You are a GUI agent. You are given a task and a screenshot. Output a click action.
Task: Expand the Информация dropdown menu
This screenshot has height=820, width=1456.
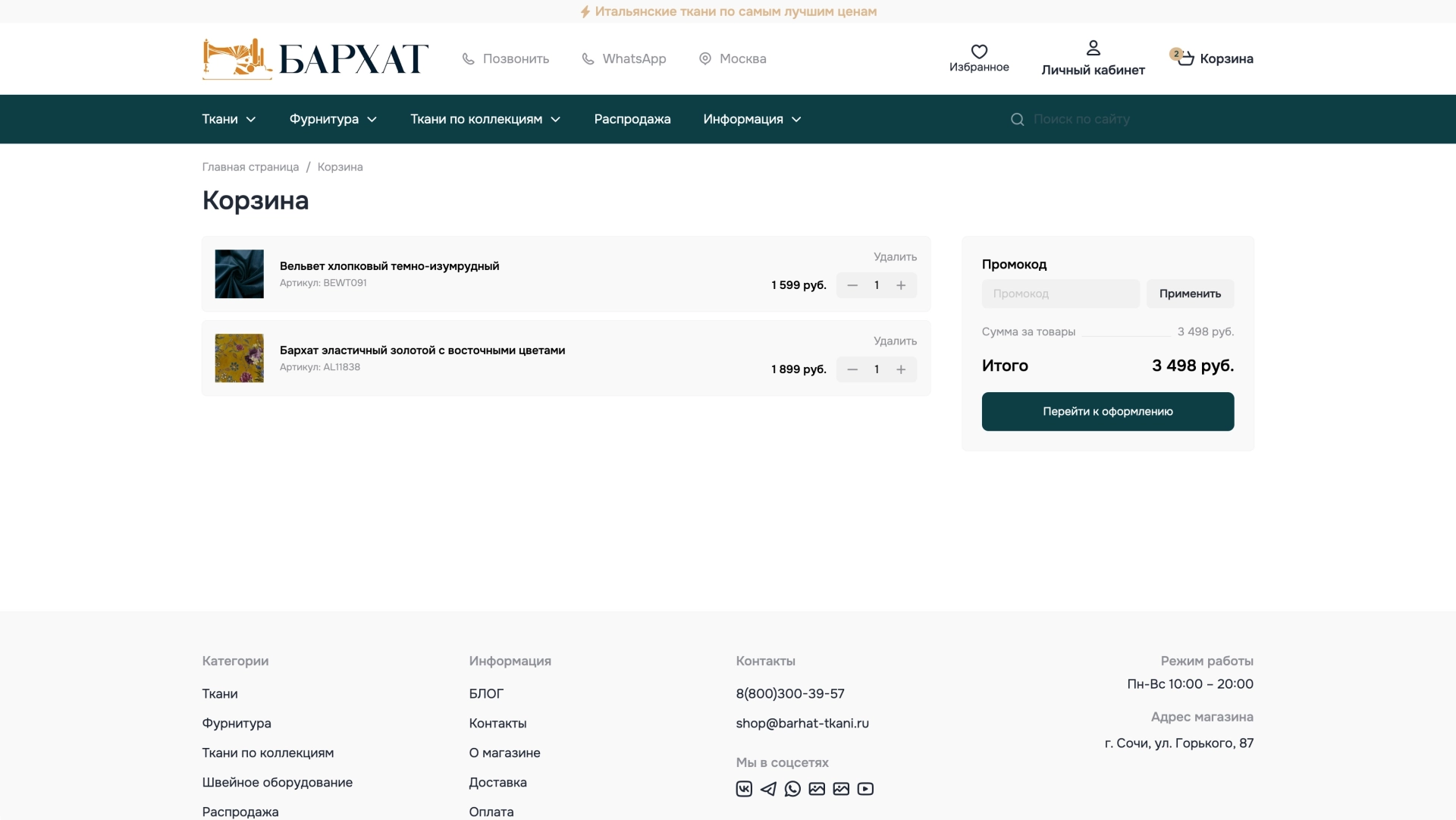click(751, 119)
